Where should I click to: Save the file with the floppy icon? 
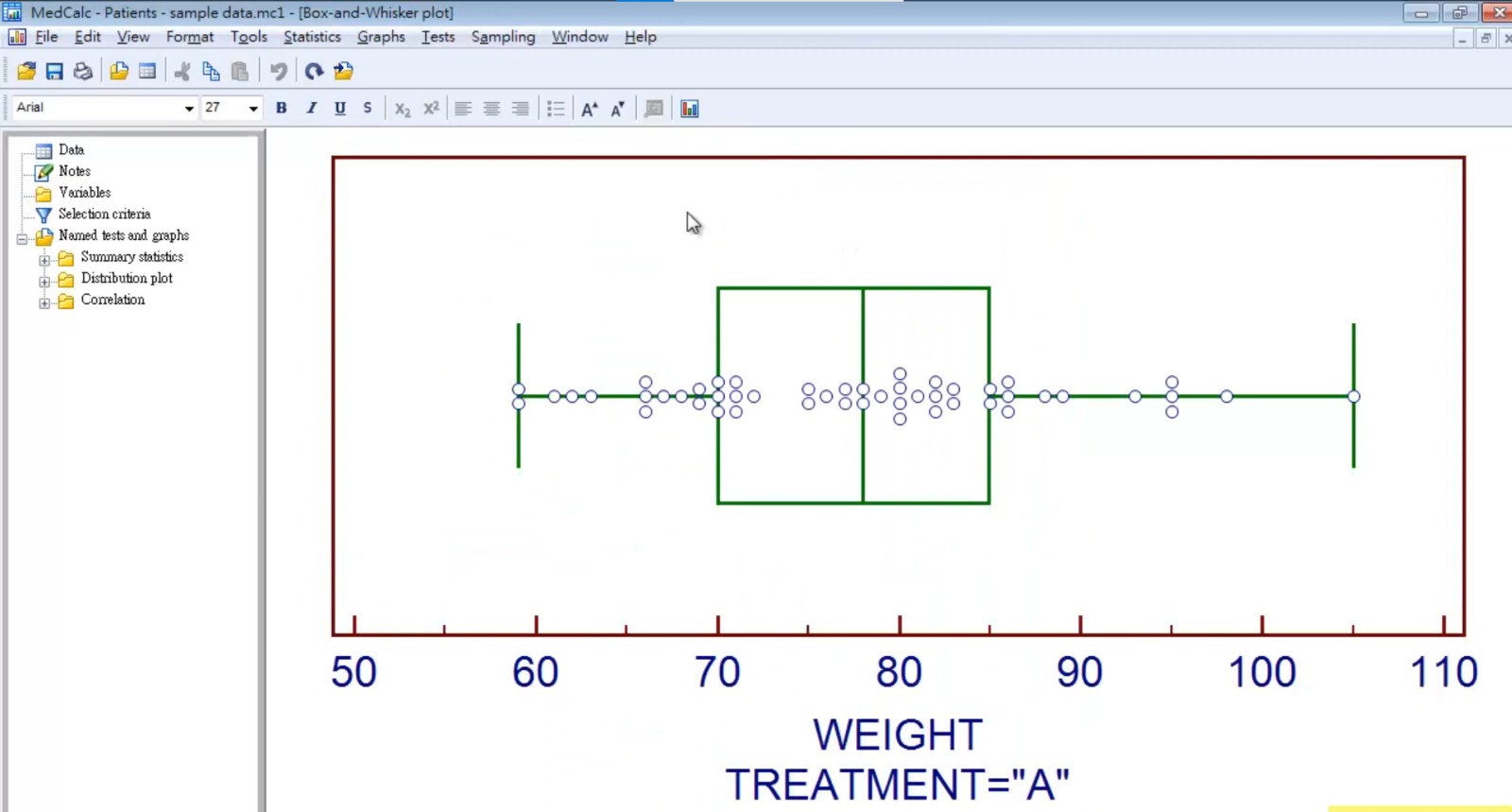54,71
